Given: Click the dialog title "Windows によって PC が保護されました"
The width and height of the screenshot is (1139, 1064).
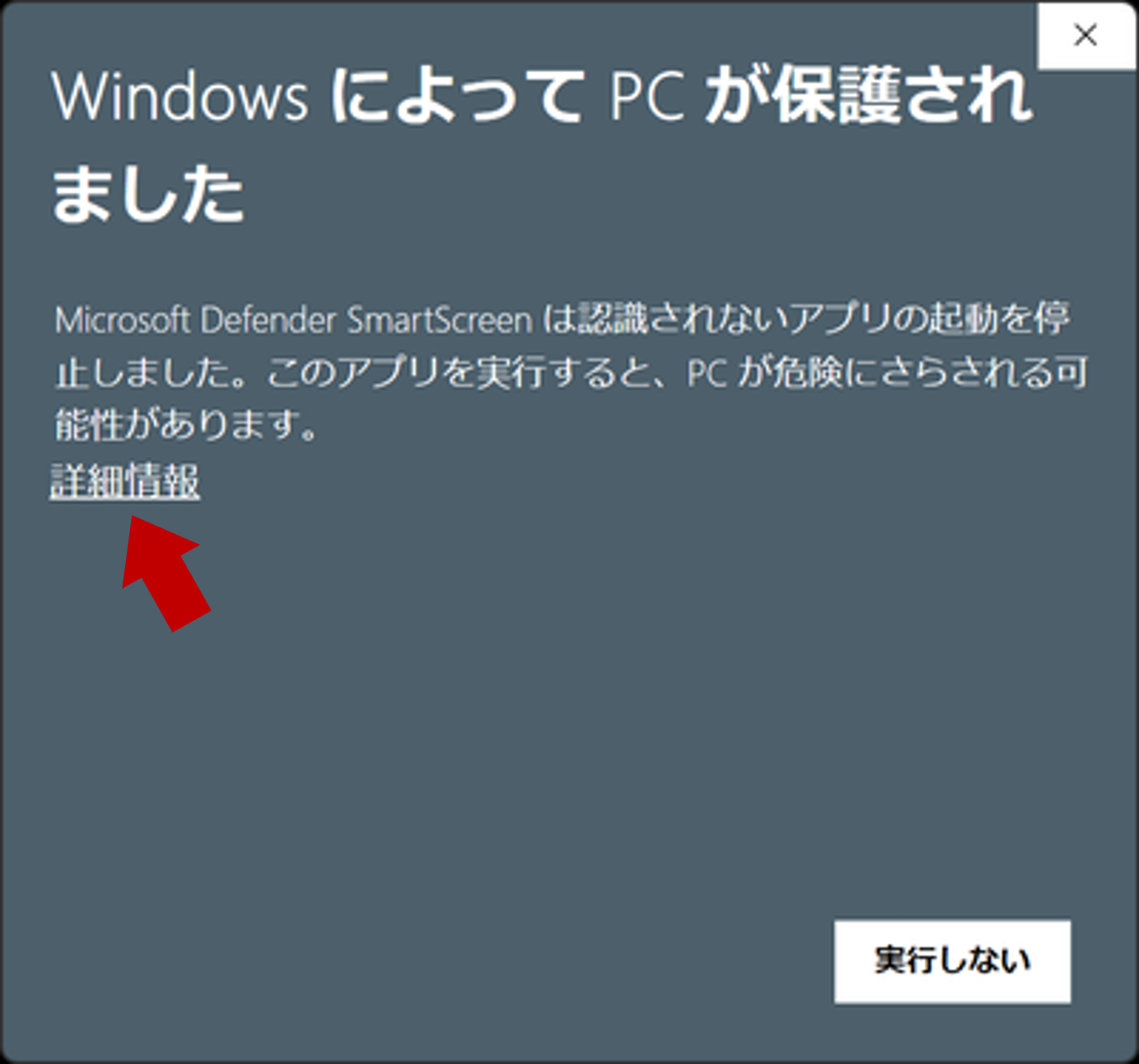Looking at the screenshot, I should click(x=543, y=144).
